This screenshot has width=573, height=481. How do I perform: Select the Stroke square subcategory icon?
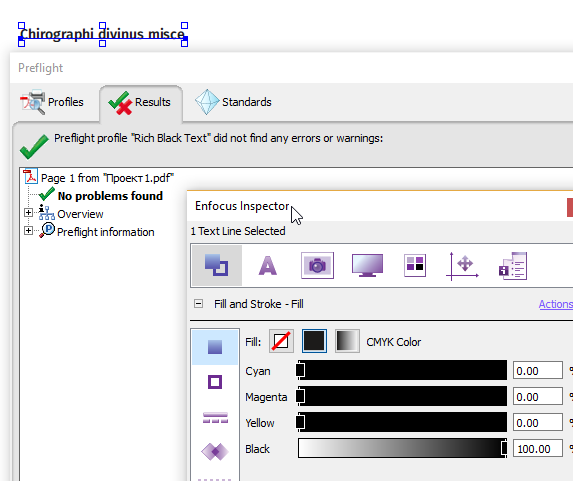(x=215, y=382)
